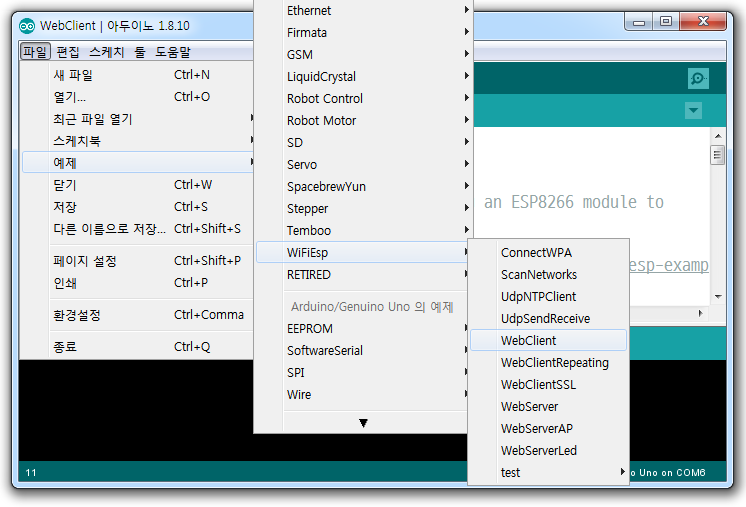The width and height of the screenshot is (746, 507).
Task: Expand Wire examples submenu
Action: pyautogui.click(x=364, y=394)
